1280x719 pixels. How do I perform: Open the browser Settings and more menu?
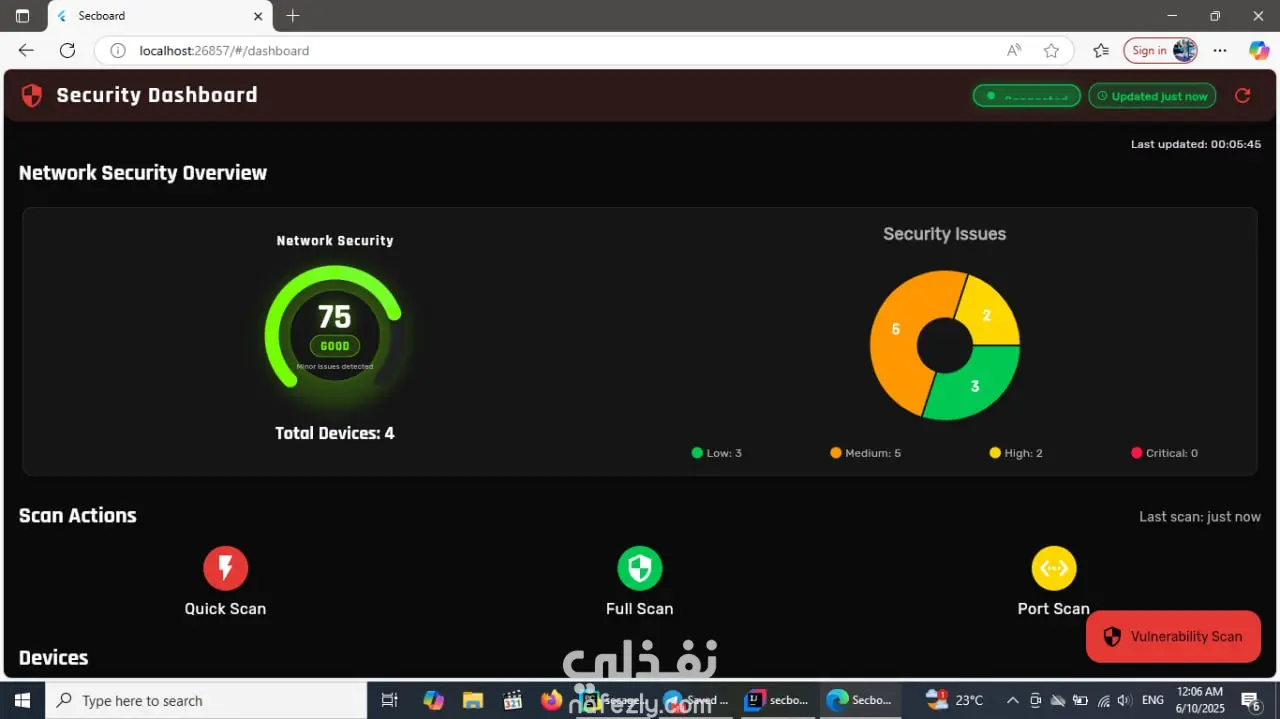point(1220,50)
